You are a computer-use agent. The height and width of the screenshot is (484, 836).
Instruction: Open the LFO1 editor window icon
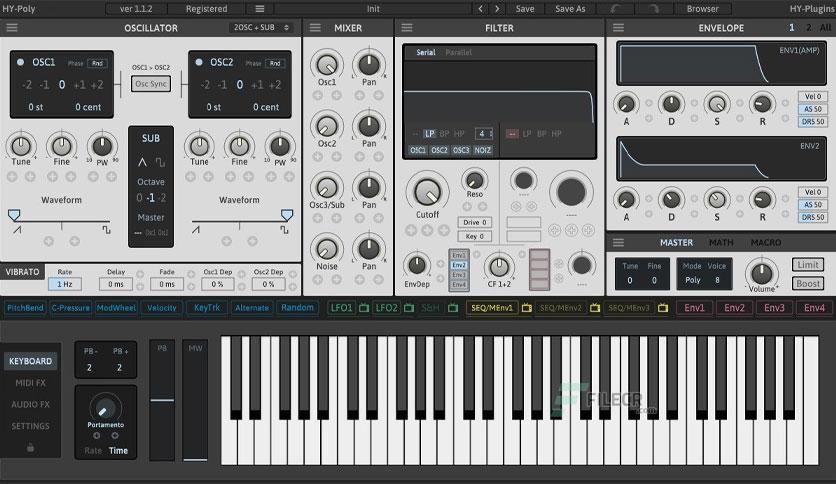(x=364, y=308)
